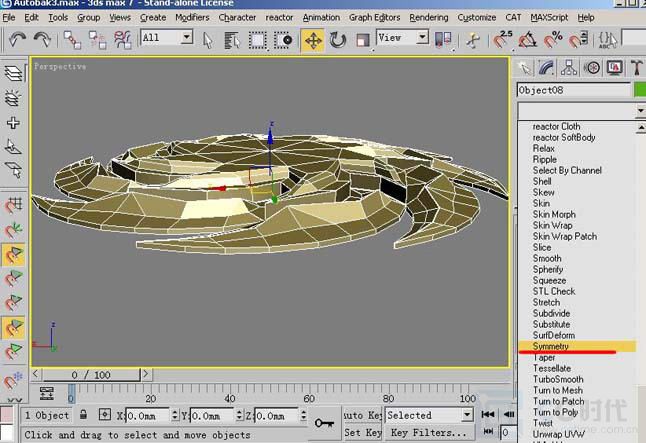
Task: Open the reference coordinate View dropdown
Action: (422, 38)
